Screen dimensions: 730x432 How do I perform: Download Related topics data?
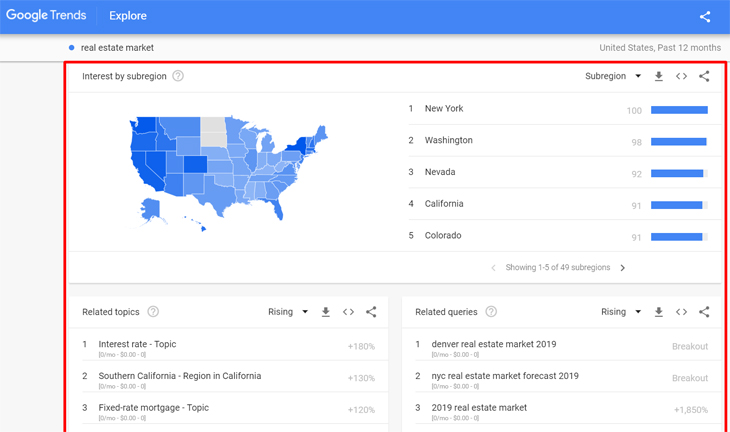point(326,312)
